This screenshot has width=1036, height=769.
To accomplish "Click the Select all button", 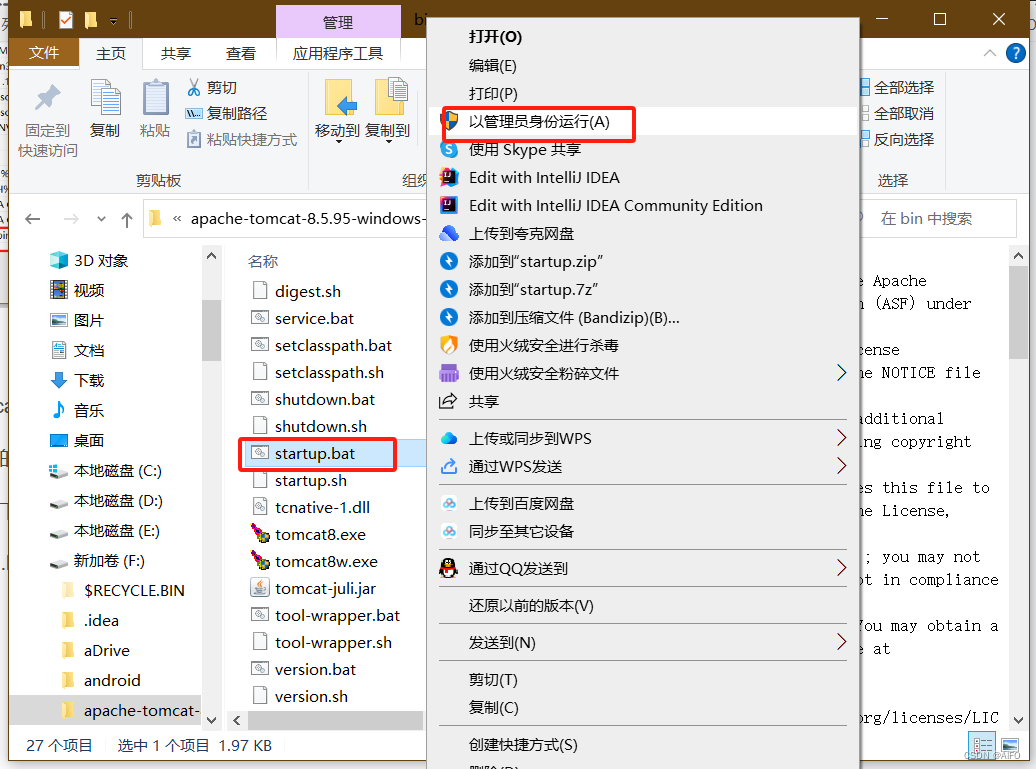I will 897,87.
